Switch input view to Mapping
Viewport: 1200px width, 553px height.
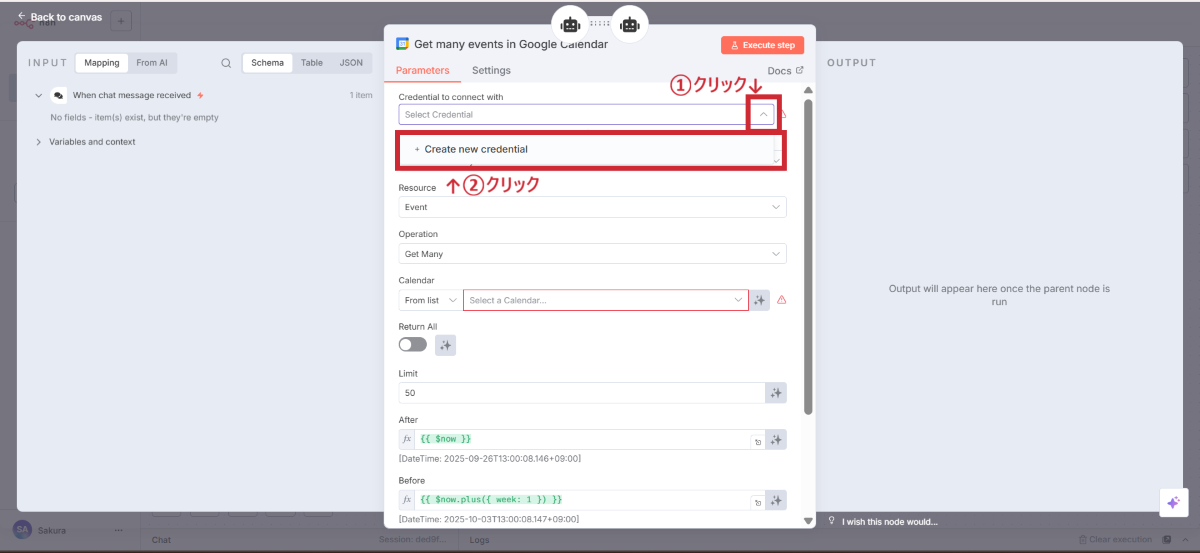(102, 63)
